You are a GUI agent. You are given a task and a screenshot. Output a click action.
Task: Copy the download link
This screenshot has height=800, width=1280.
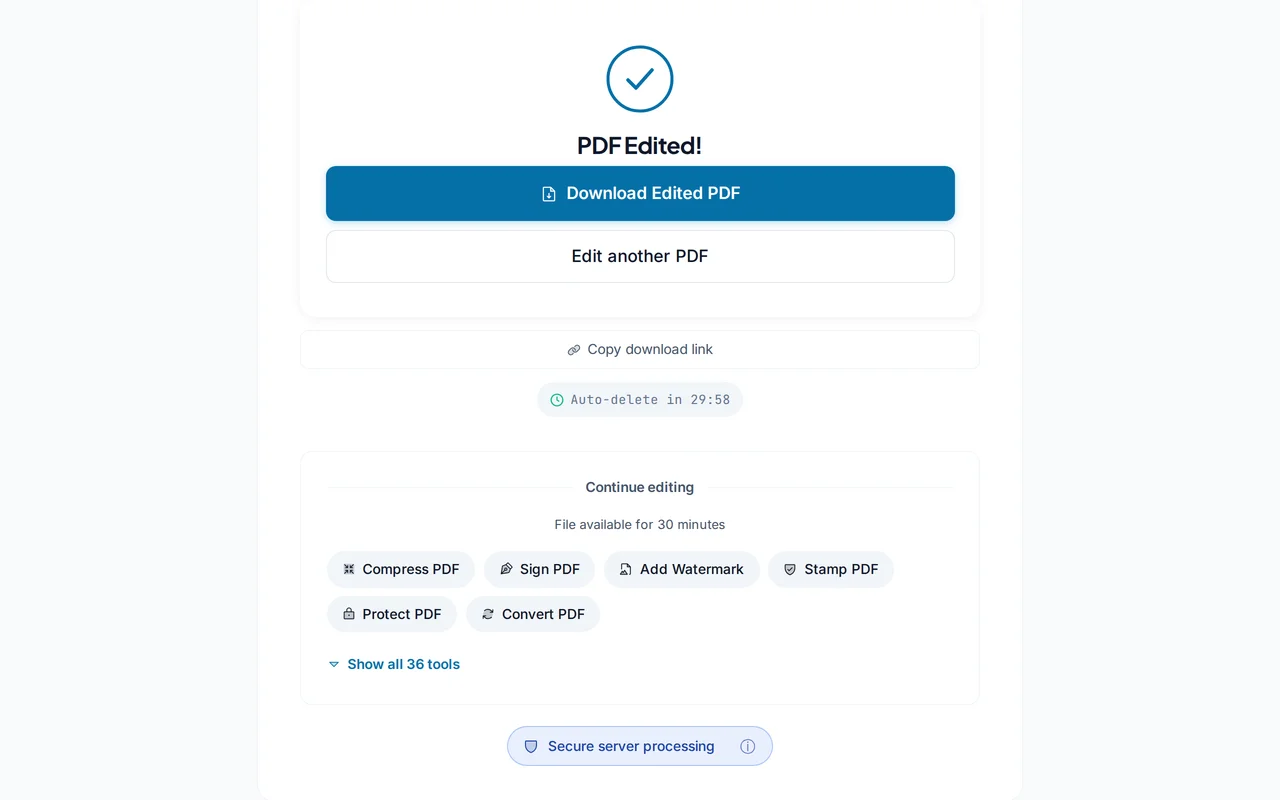coord(640,349)
